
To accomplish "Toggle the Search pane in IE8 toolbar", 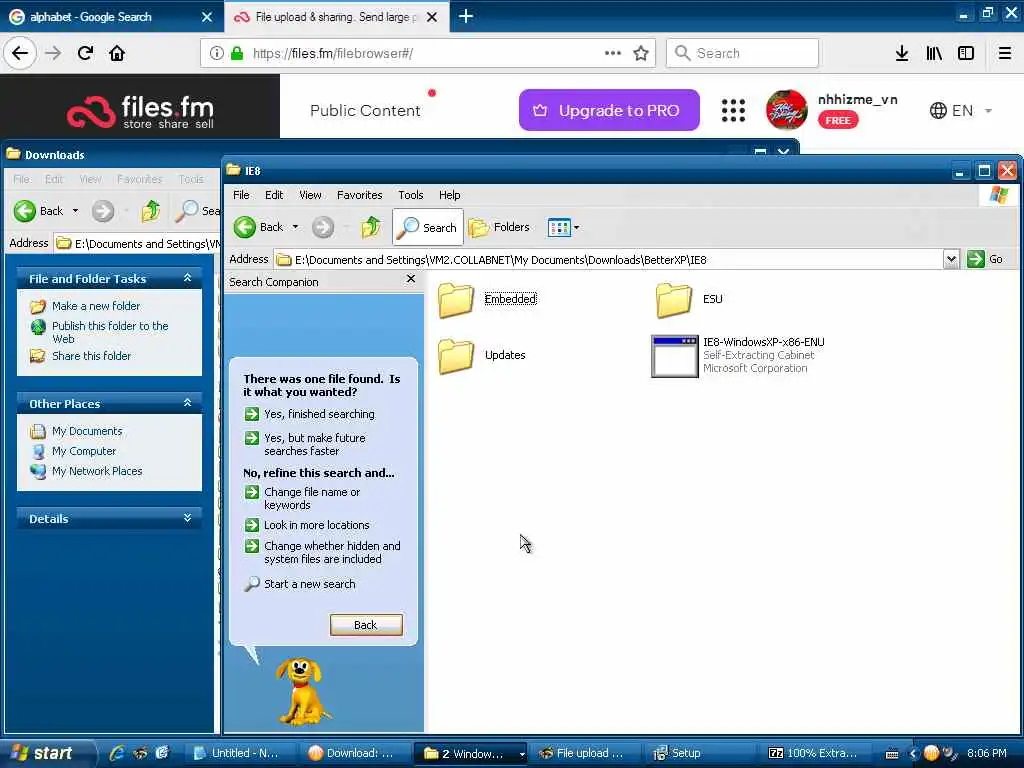I will click(x=428, y=227).
